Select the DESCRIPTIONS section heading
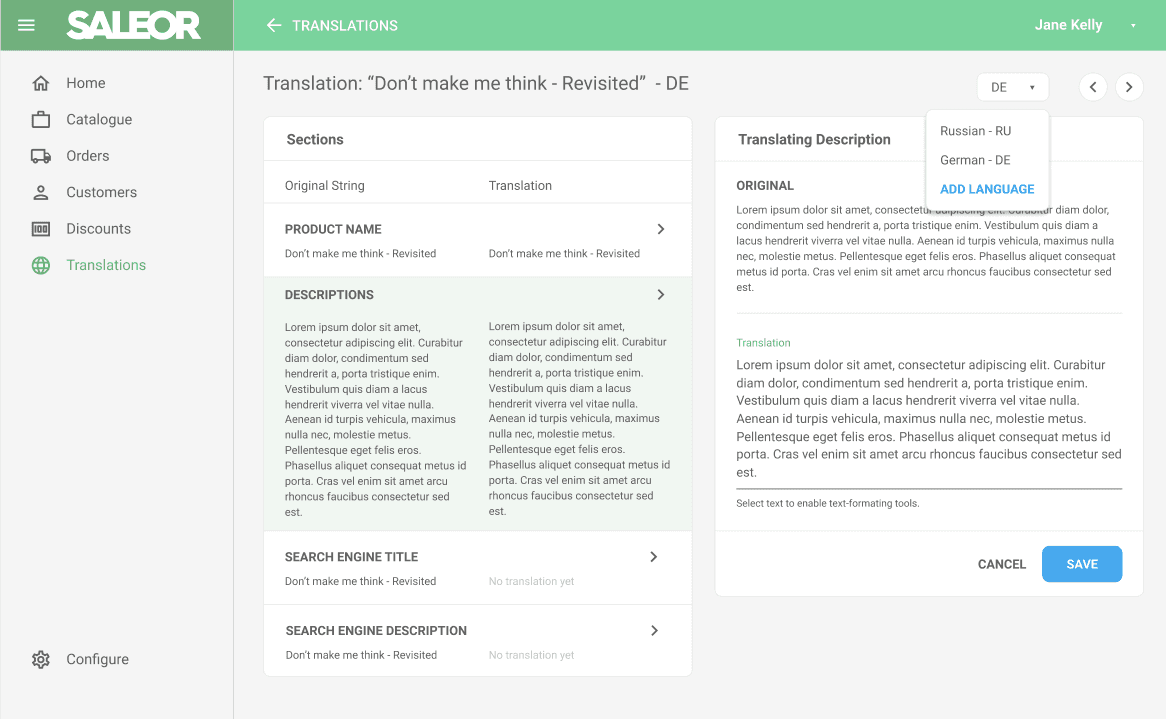 point(329,294)
